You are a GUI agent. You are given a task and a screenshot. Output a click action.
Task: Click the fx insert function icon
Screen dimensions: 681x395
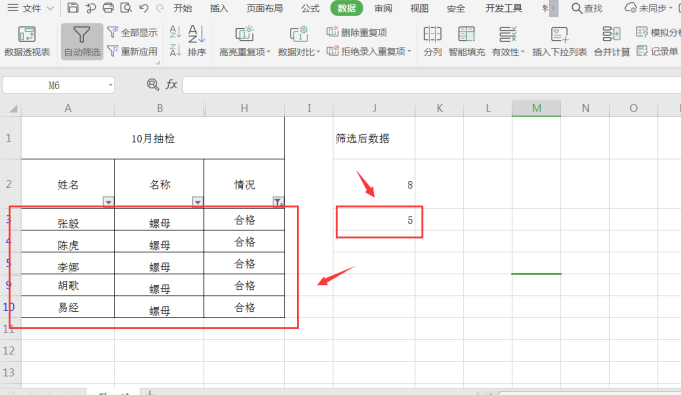(172, 84)
